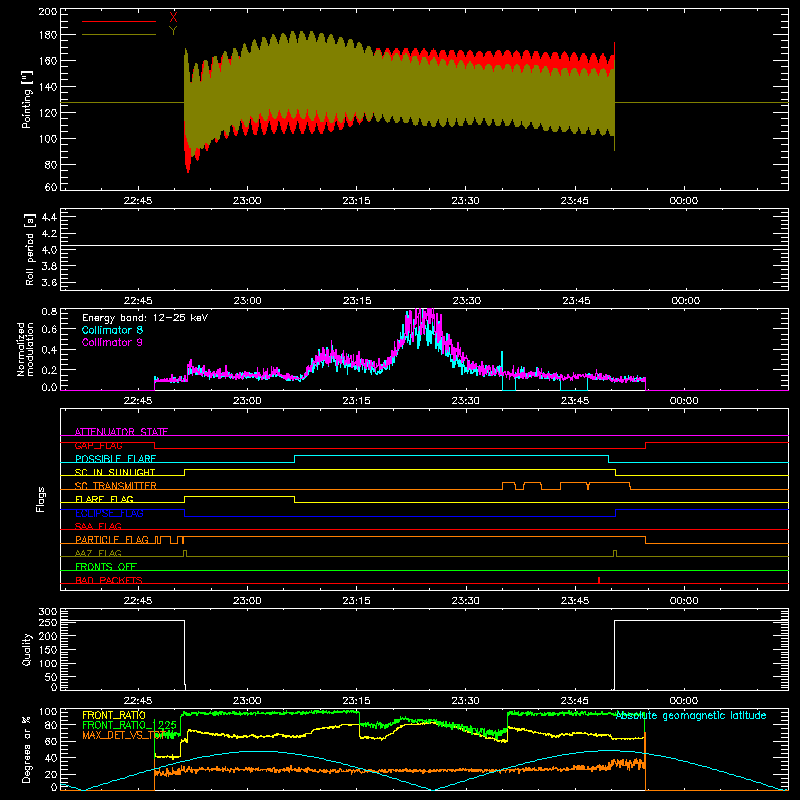Click the 0.8 tick on modulation axis
This screenshot has height=800, width=800.
[49, 311]
